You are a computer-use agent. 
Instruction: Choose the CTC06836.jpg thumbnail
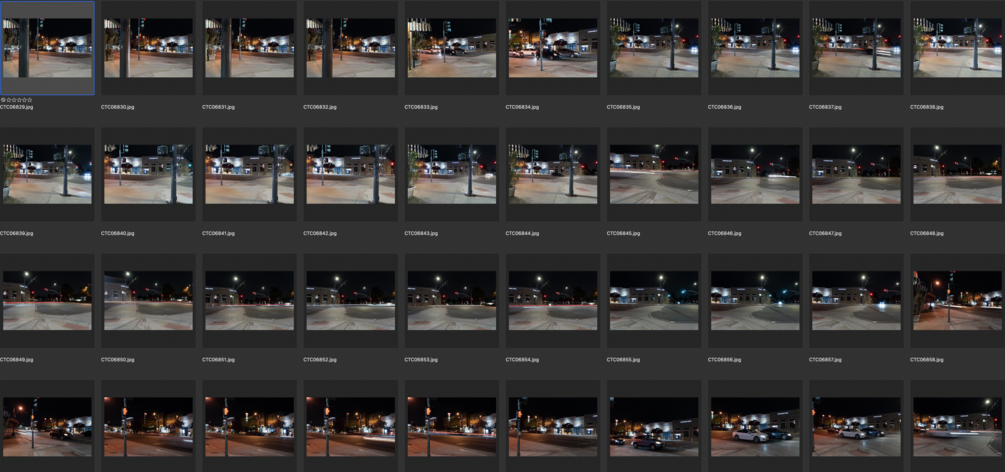tap(755, 48)
